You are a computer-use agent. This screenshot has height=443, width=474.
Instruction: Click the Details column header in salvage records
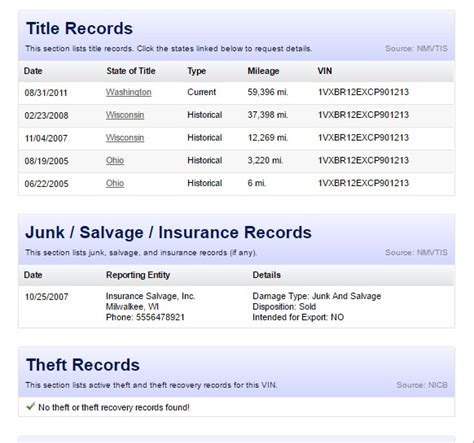pyautogui.click(x=267, y=275)
